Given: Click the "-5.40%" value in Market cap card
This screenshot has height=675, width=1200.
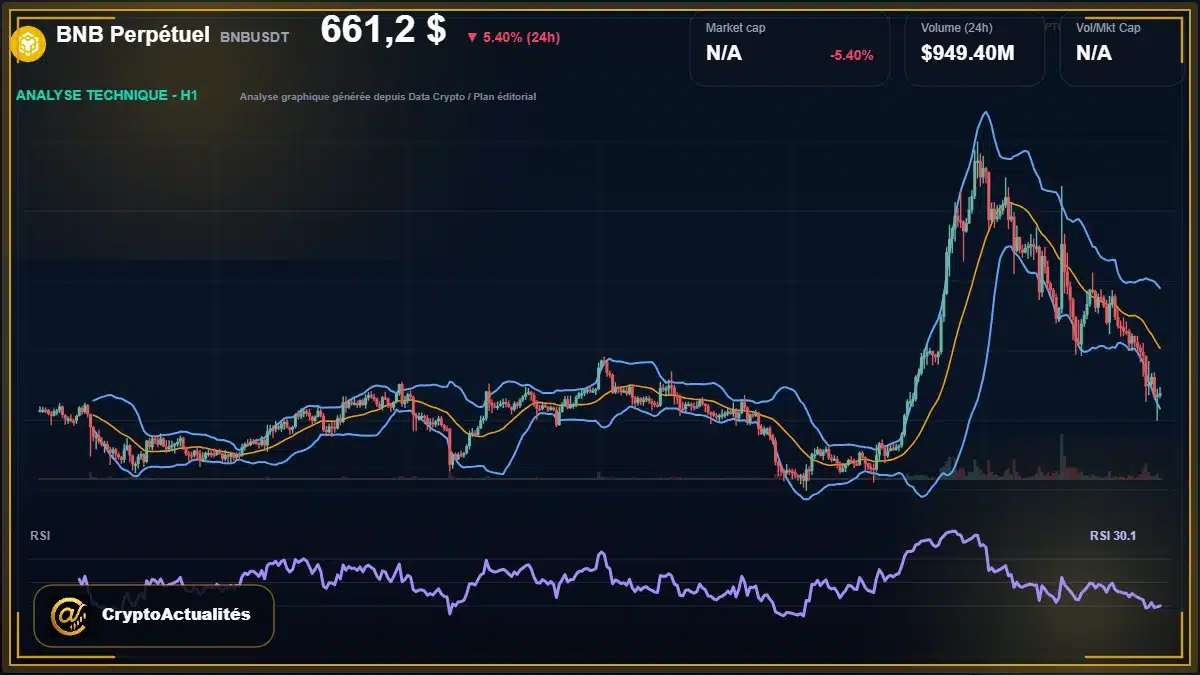Looking at the screenshot, I should (852, 55).
